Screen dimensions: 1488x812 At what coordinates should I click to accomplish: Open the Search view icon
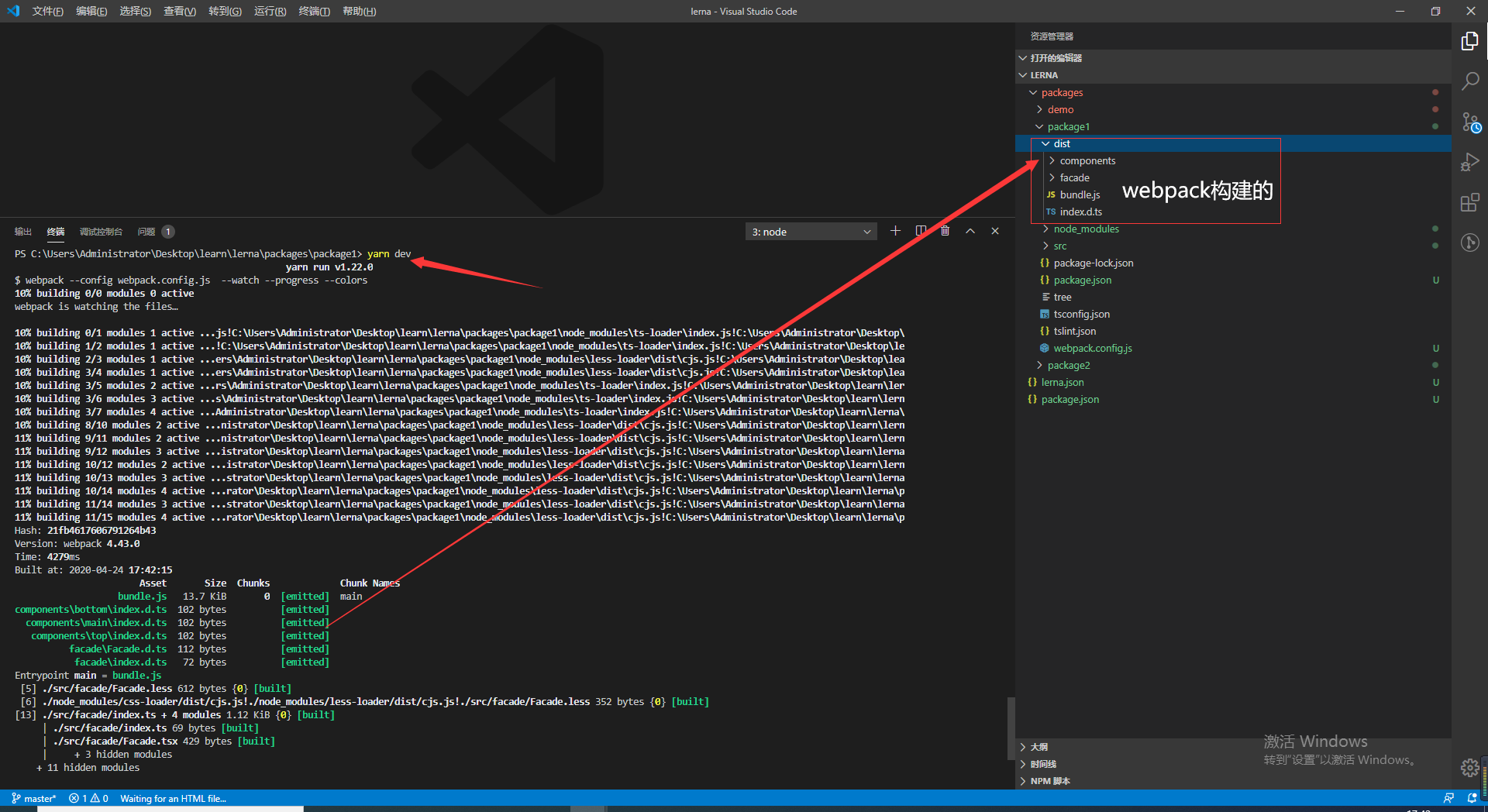[x=1469, y=81]
